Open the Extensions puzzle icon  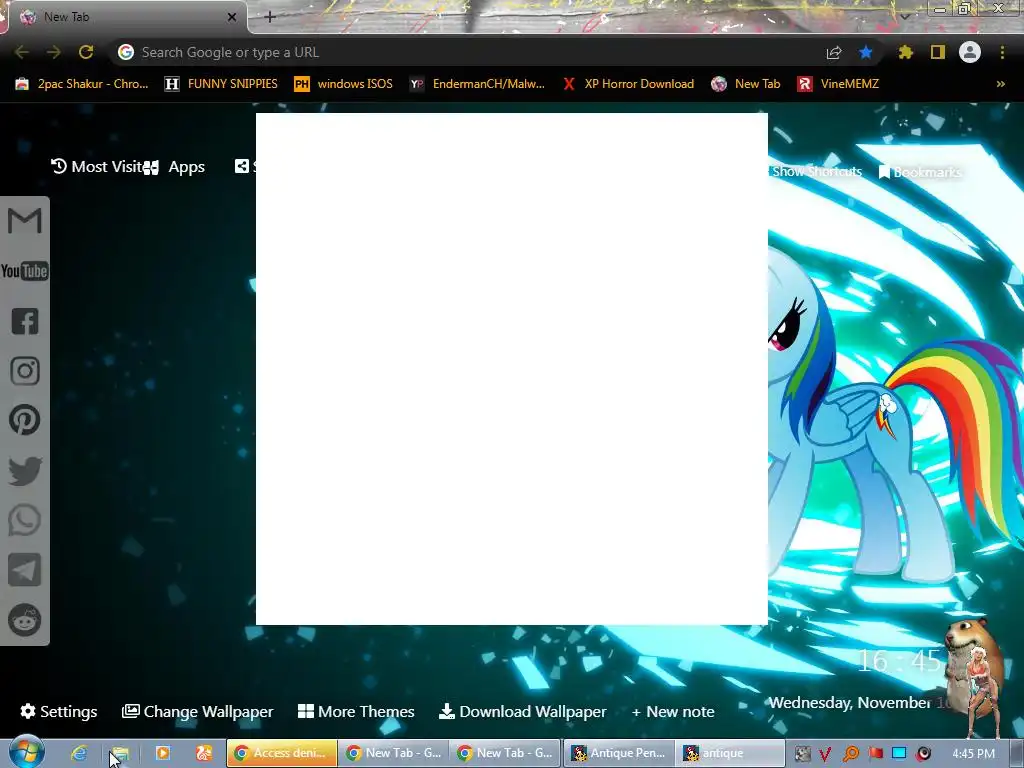coord(906,52)
